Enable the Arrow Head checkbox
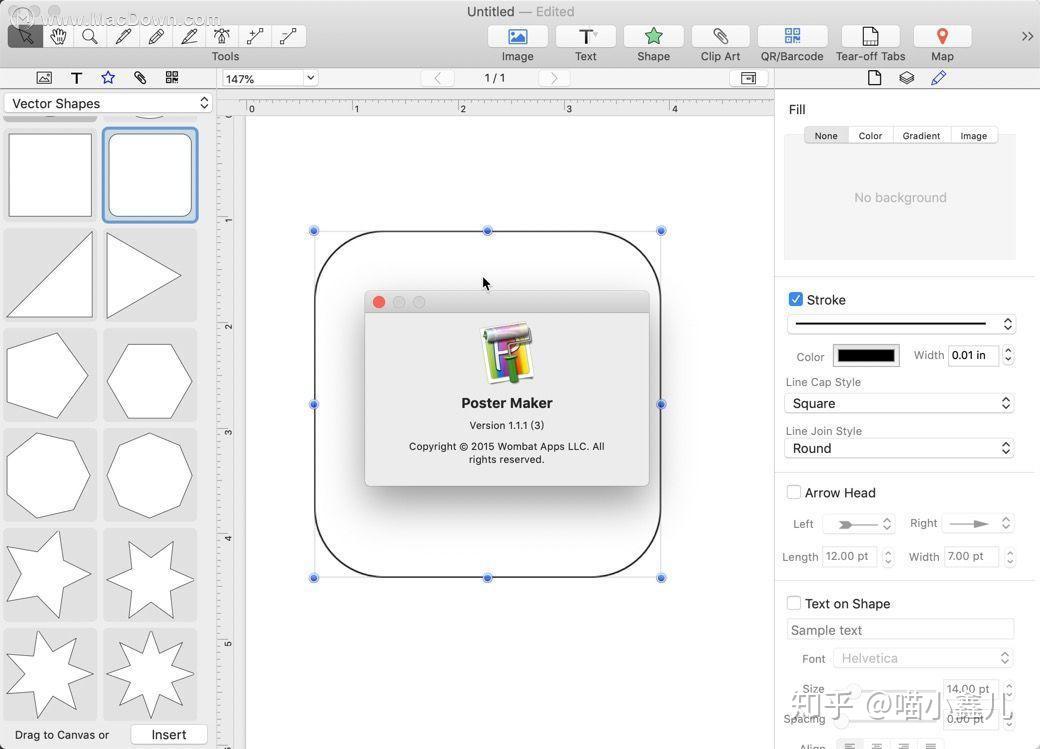The width and height of the screenshot is (1040, 749). pyautogui.click(x=794, y=492)
